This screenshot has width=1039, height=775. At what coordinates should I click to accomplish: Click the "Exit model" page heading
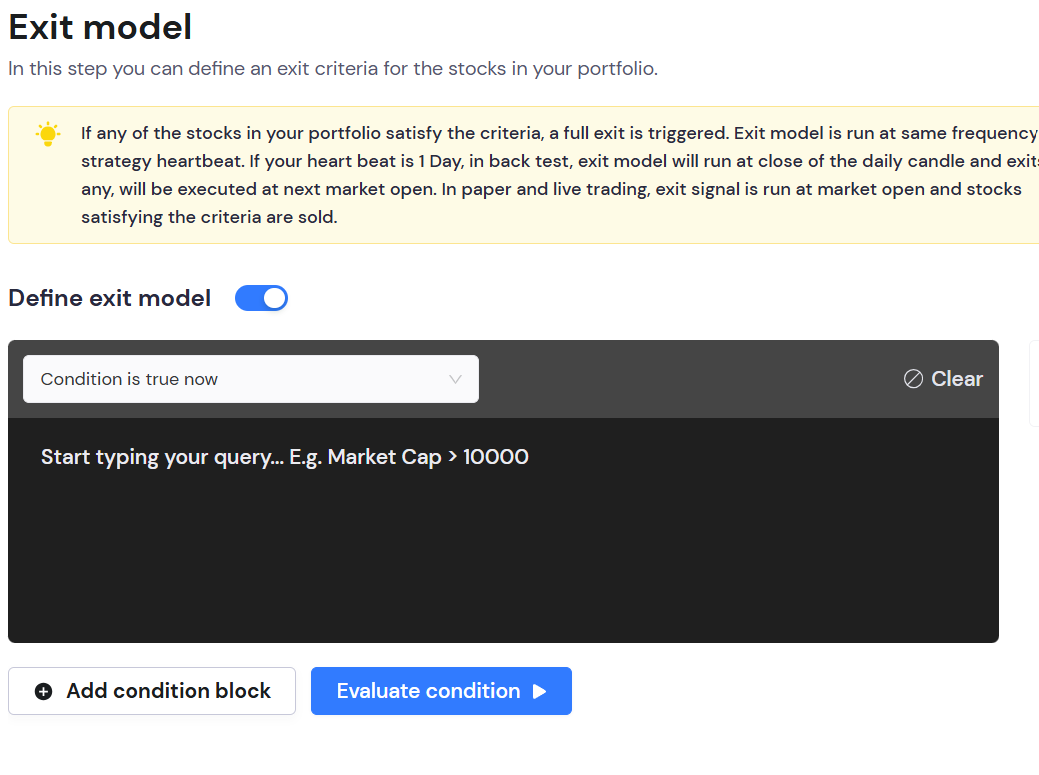click(x=100, y=27)
